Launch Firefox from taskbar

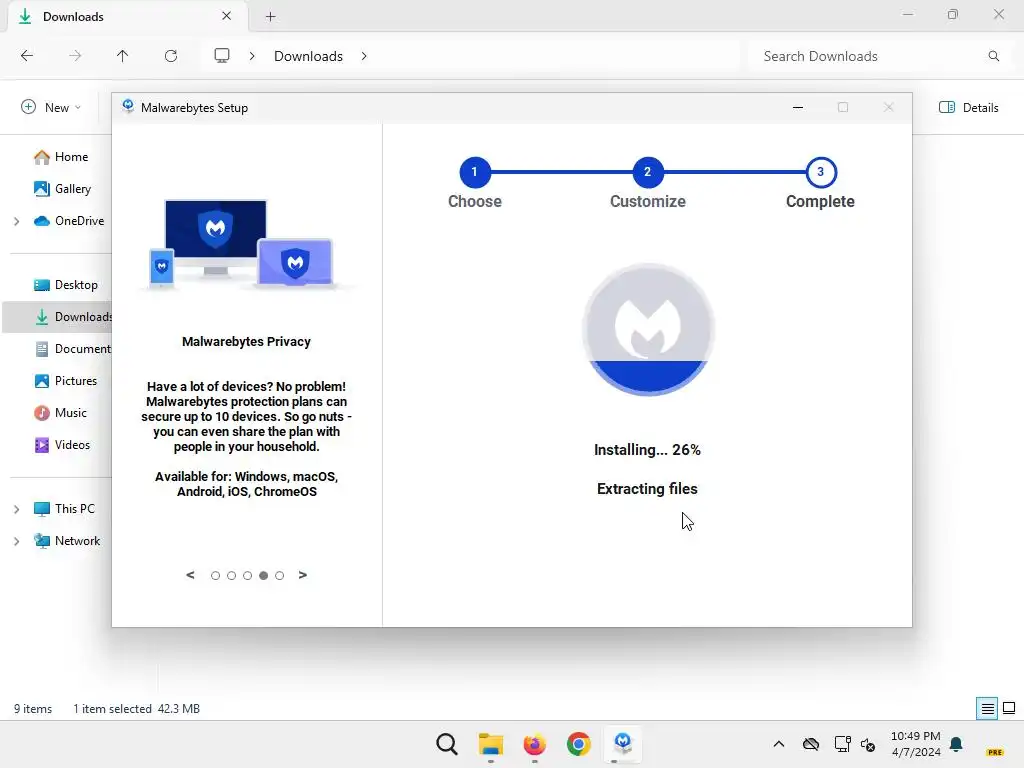tap(535, 744)
